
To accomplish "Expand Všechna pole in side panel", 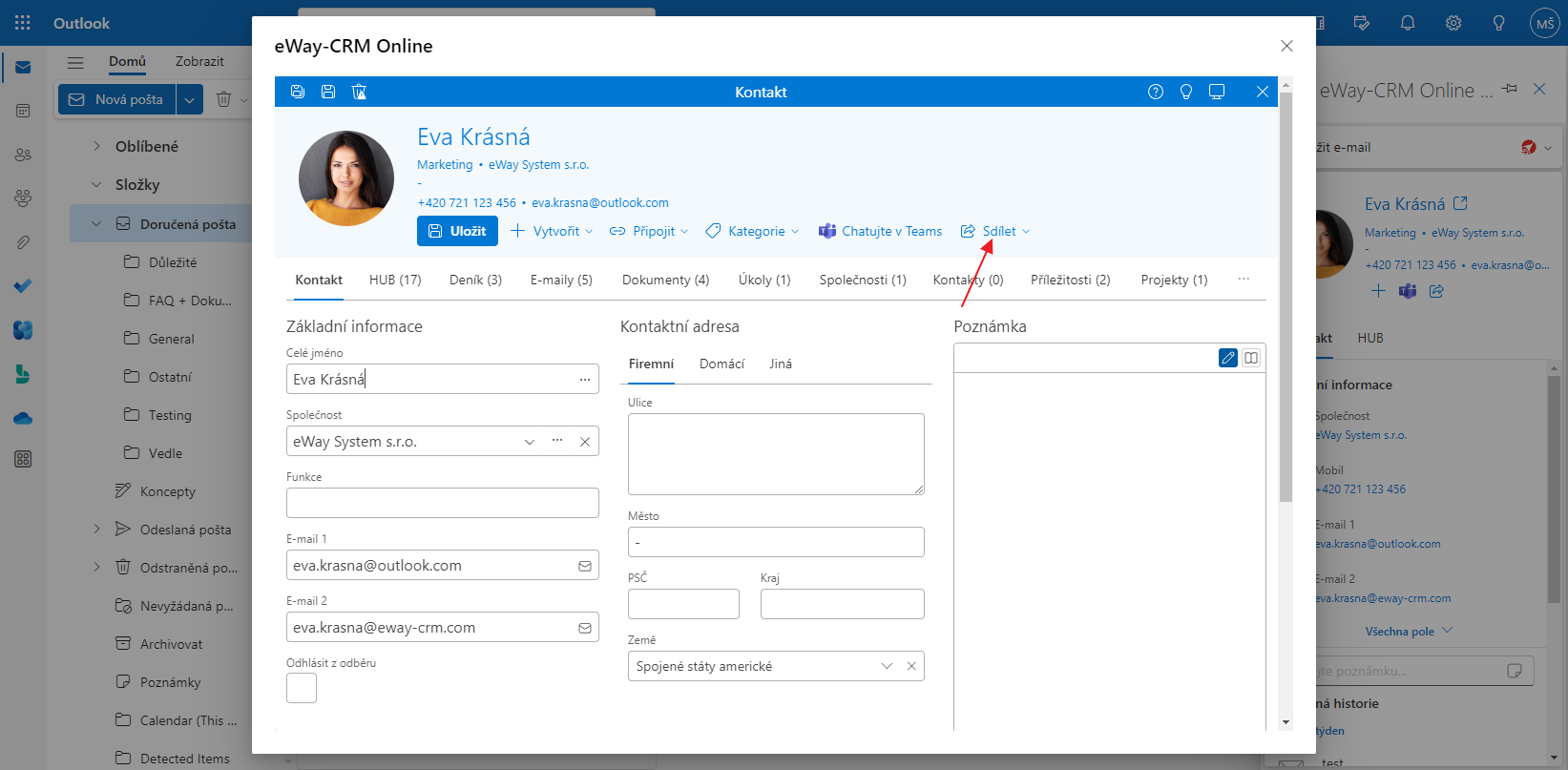I will click(x=1409, y=632).
